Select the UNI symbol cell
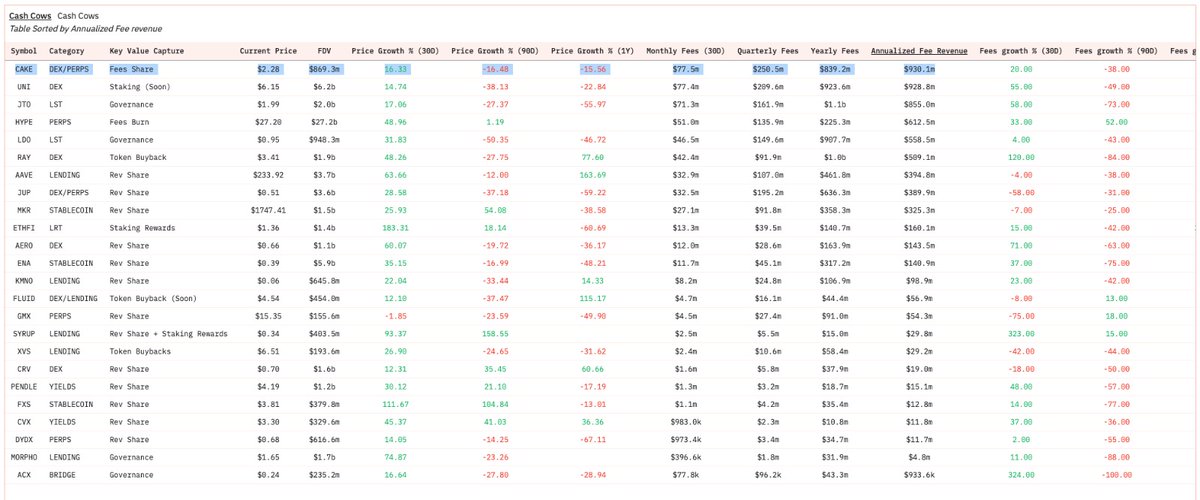This screenshot has width=1200, height=500. (x=25, y=87)
